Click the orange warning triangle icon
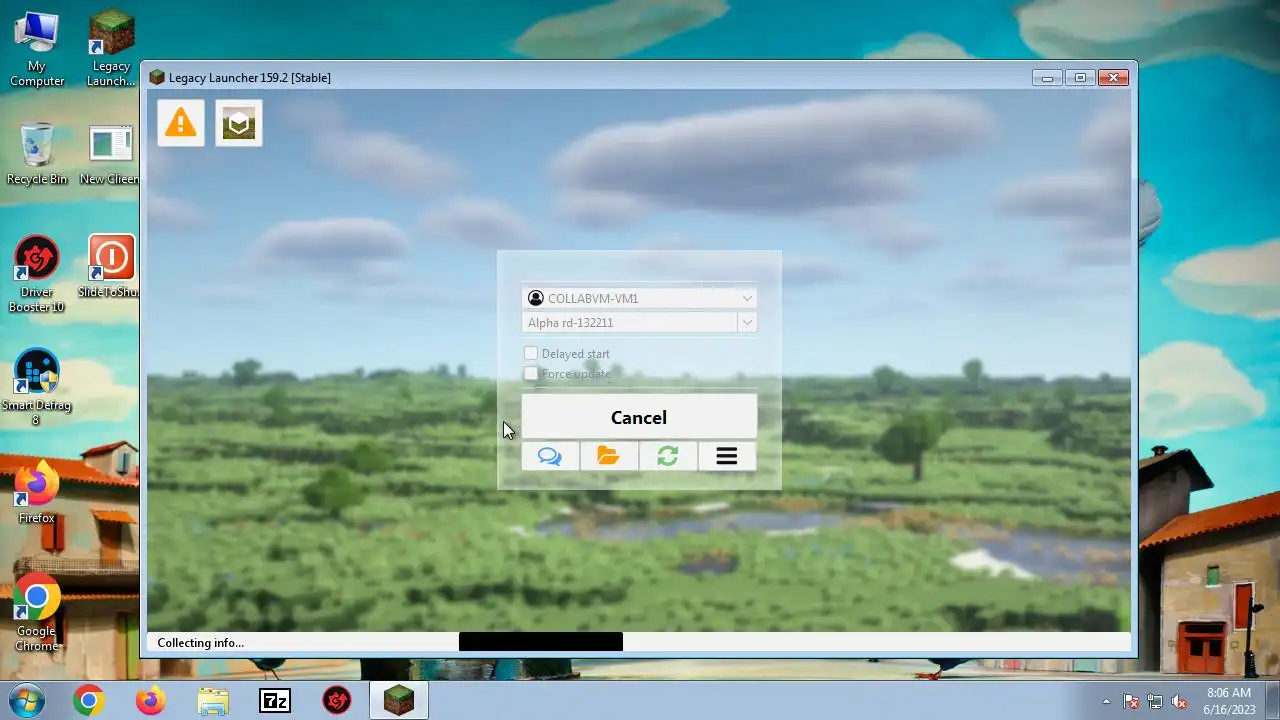The height and width of the screenshot is (720, 1280). 181,123
